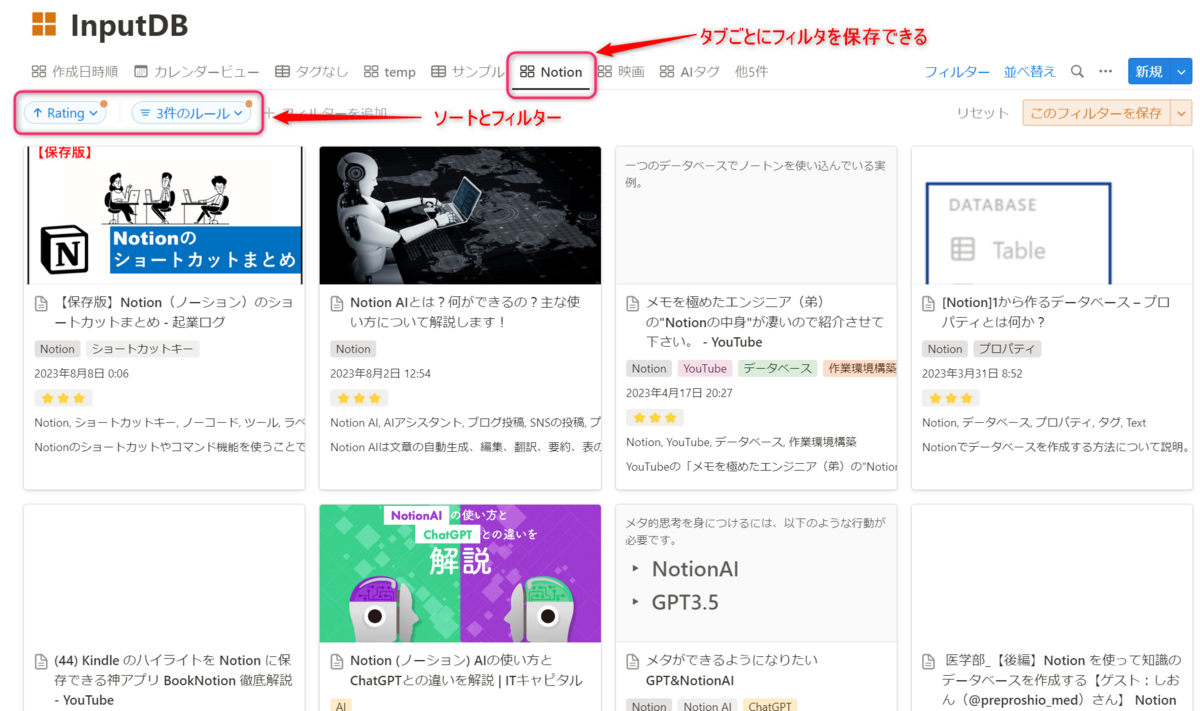Select the Notion view tab
This screenshot has height=711, width=1200.
click(x=551, y=72)
